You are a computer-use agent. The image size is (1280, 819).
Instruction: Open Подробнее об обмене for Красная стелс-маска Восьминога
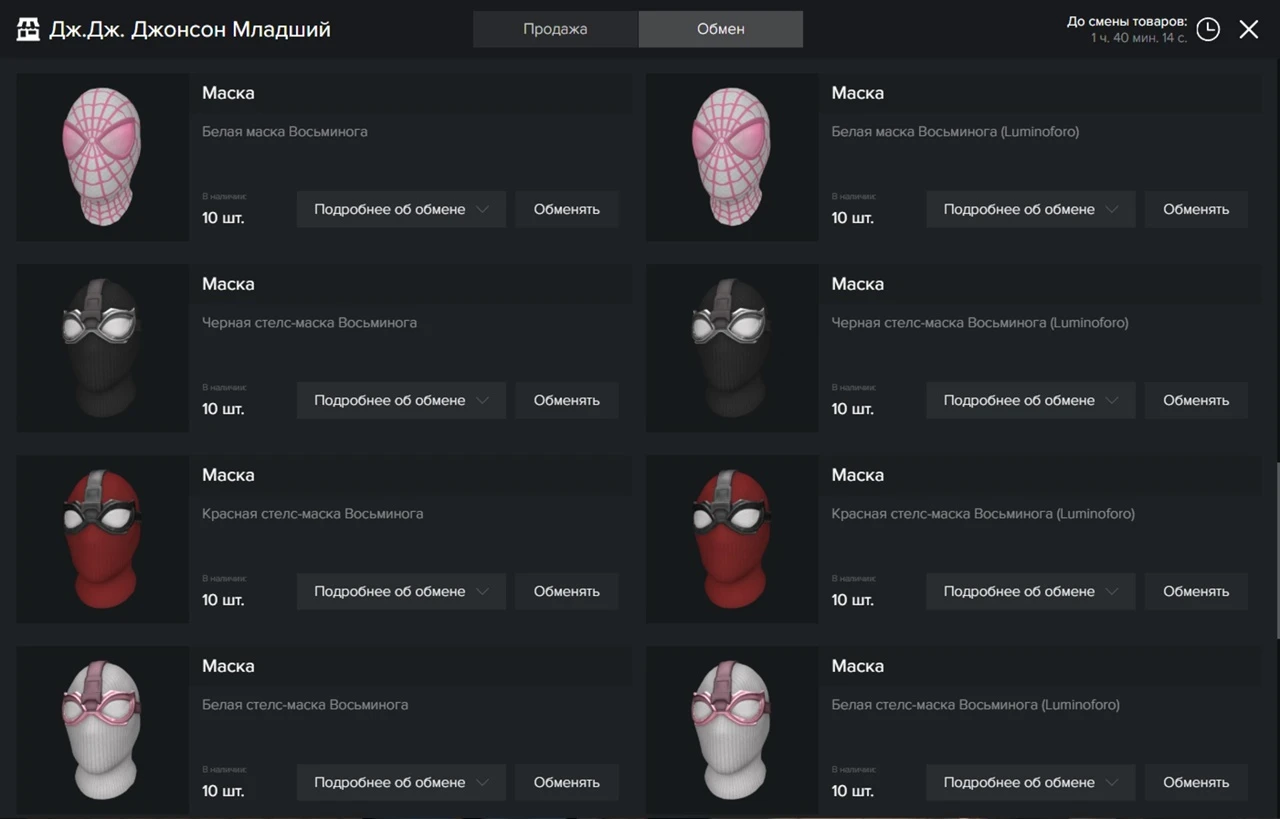tap(401, 591)
